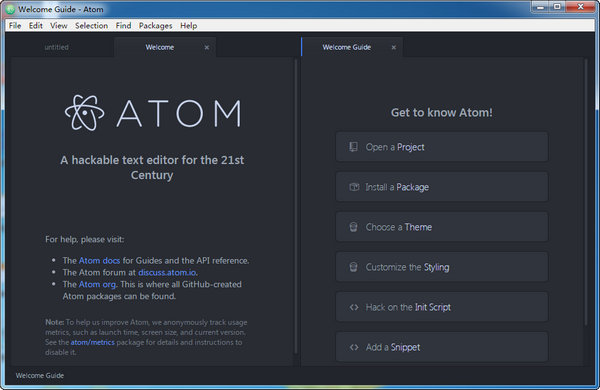Open the Atom docs link
Image resolution: width=600 pixels, height=390 pixels.
pos(99,261)
